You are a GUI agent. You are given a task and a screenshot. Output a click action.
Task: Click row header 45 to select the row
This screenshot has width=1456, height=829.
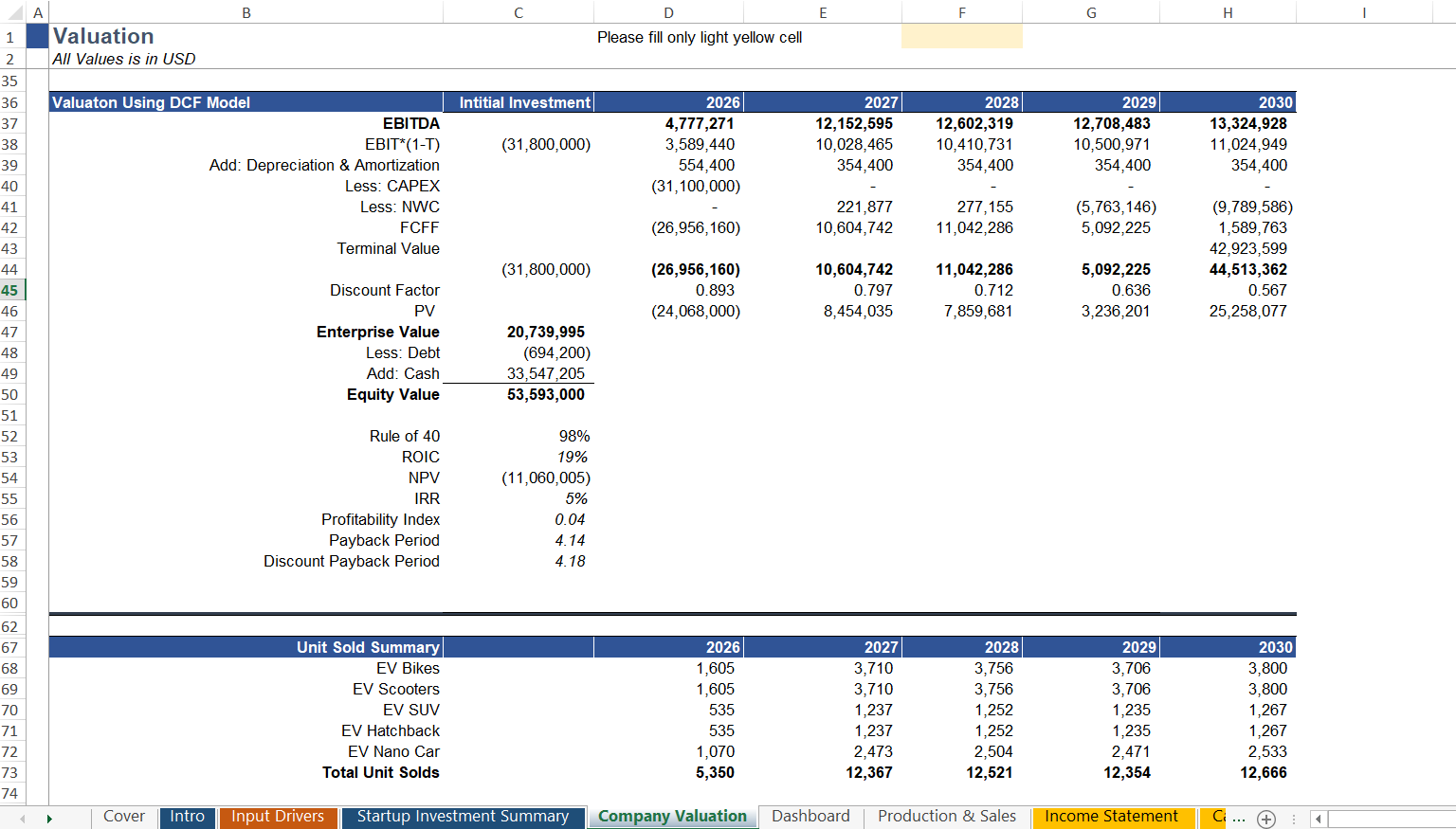coord(11,290)
